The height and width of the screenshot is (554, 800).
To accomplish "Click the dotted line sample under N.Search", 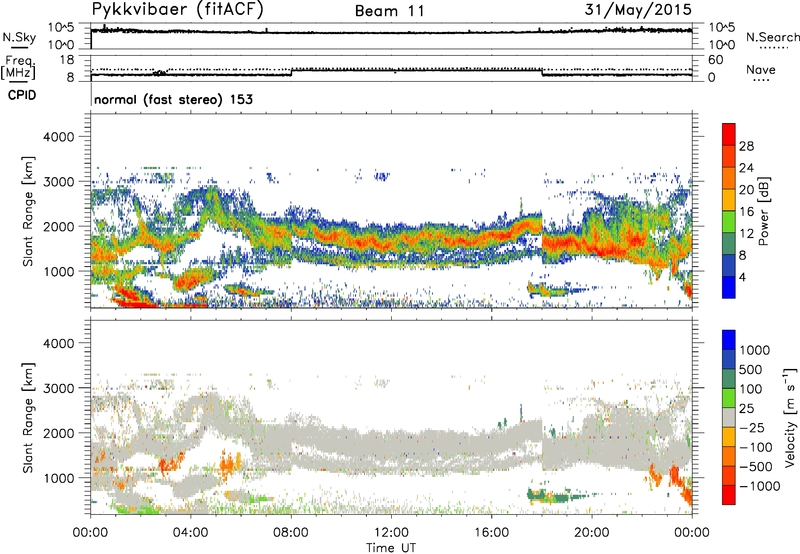I will click(773, 47).
